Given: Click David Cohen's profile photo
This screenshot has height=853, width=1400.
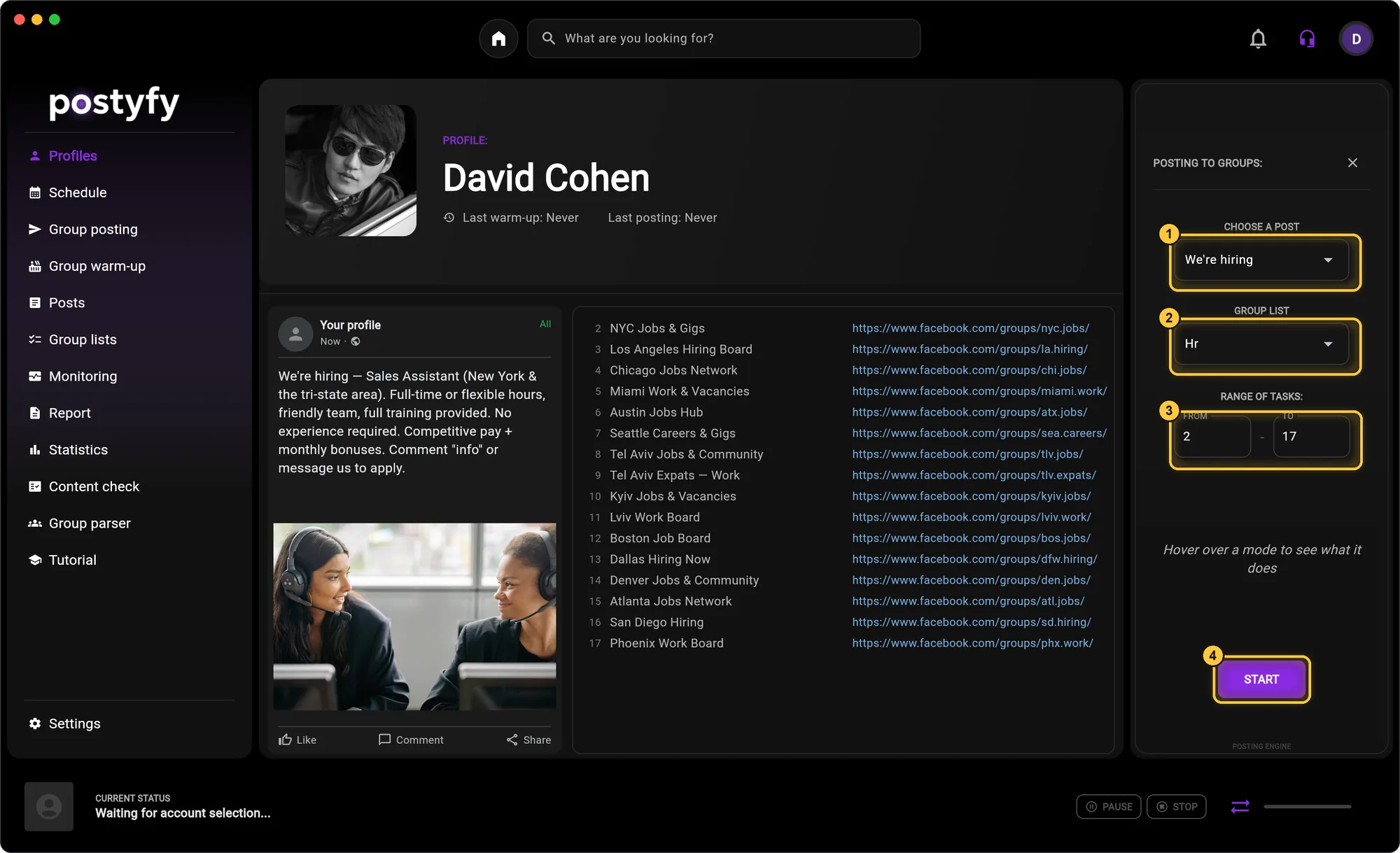Looking at the screenshot, I should point(351,171).
